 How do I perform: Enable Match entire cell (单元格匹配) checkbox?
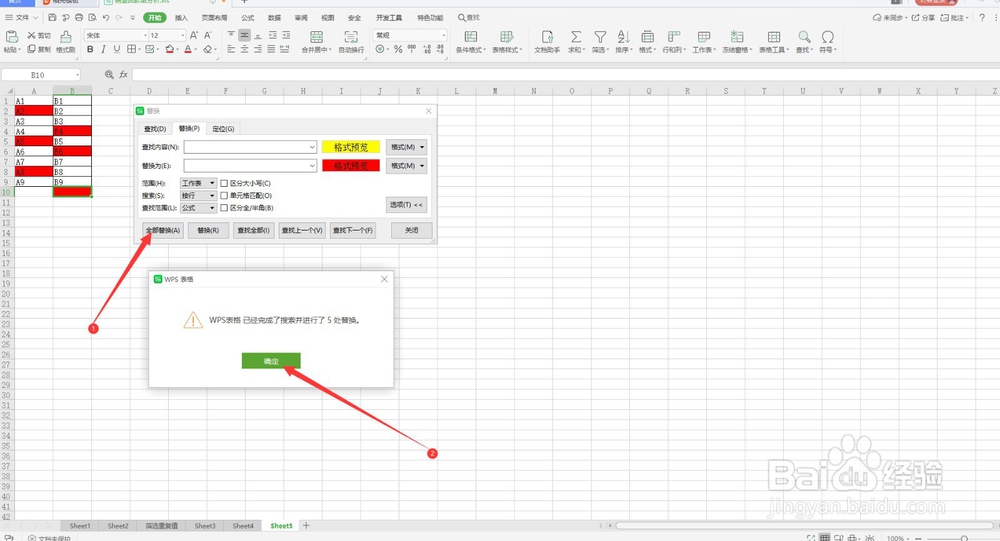[x=224, y=195]
